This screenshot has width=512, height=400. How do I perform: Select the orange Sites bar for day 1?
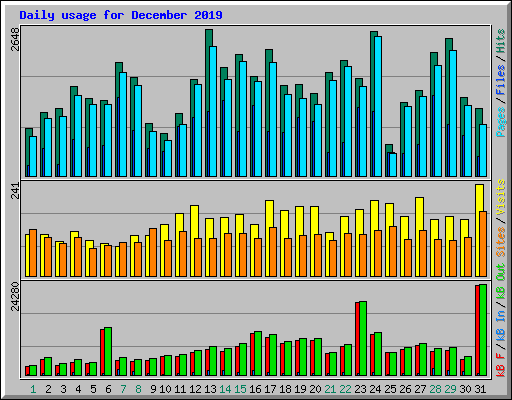[x=33, y=253]
